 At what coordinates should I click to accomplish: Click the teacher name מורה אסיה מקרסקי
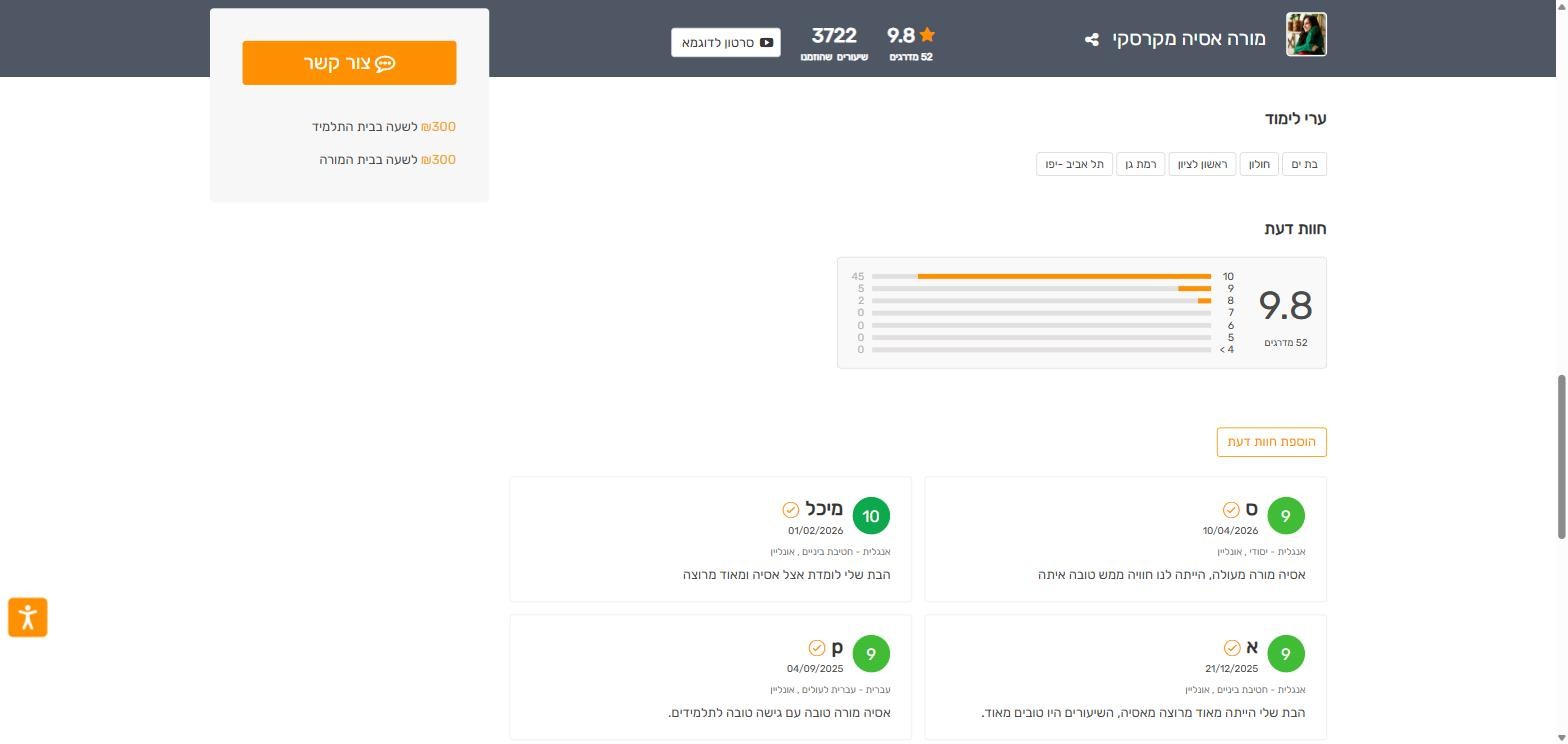coord(1189,39)
